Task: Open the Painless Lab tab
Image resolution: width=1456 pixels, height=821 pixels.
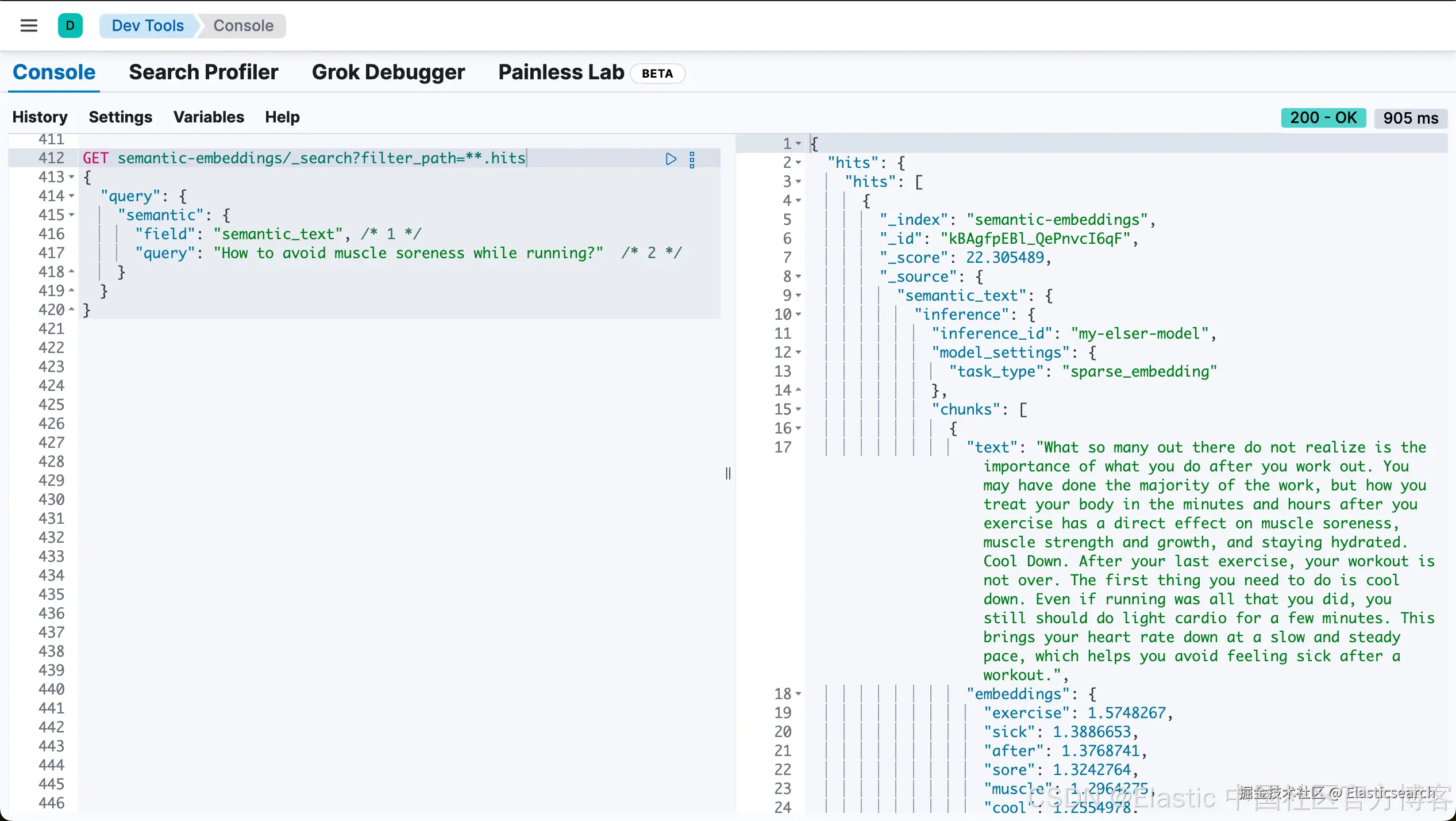Action: [x=561, y=72]
